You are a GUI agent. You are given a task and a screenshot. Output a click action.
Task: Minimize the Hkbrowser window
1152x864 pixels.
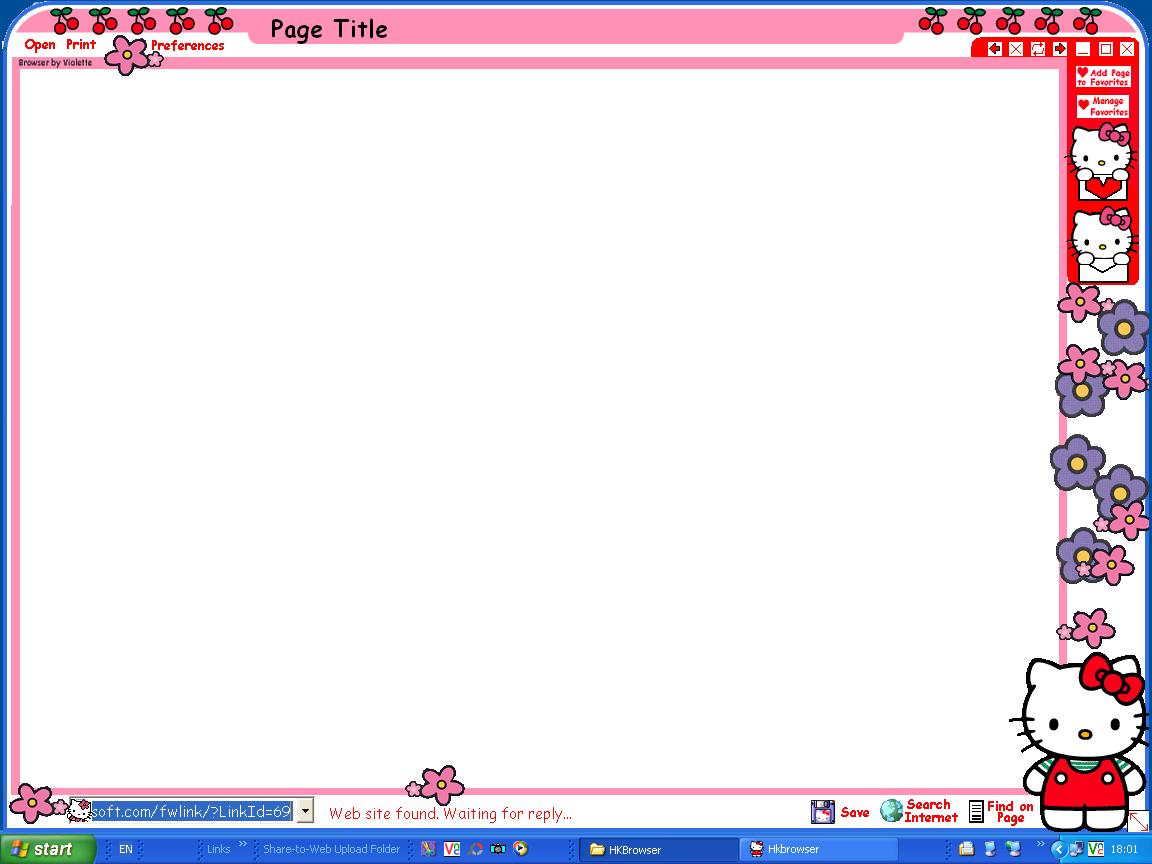[1083, 49]
